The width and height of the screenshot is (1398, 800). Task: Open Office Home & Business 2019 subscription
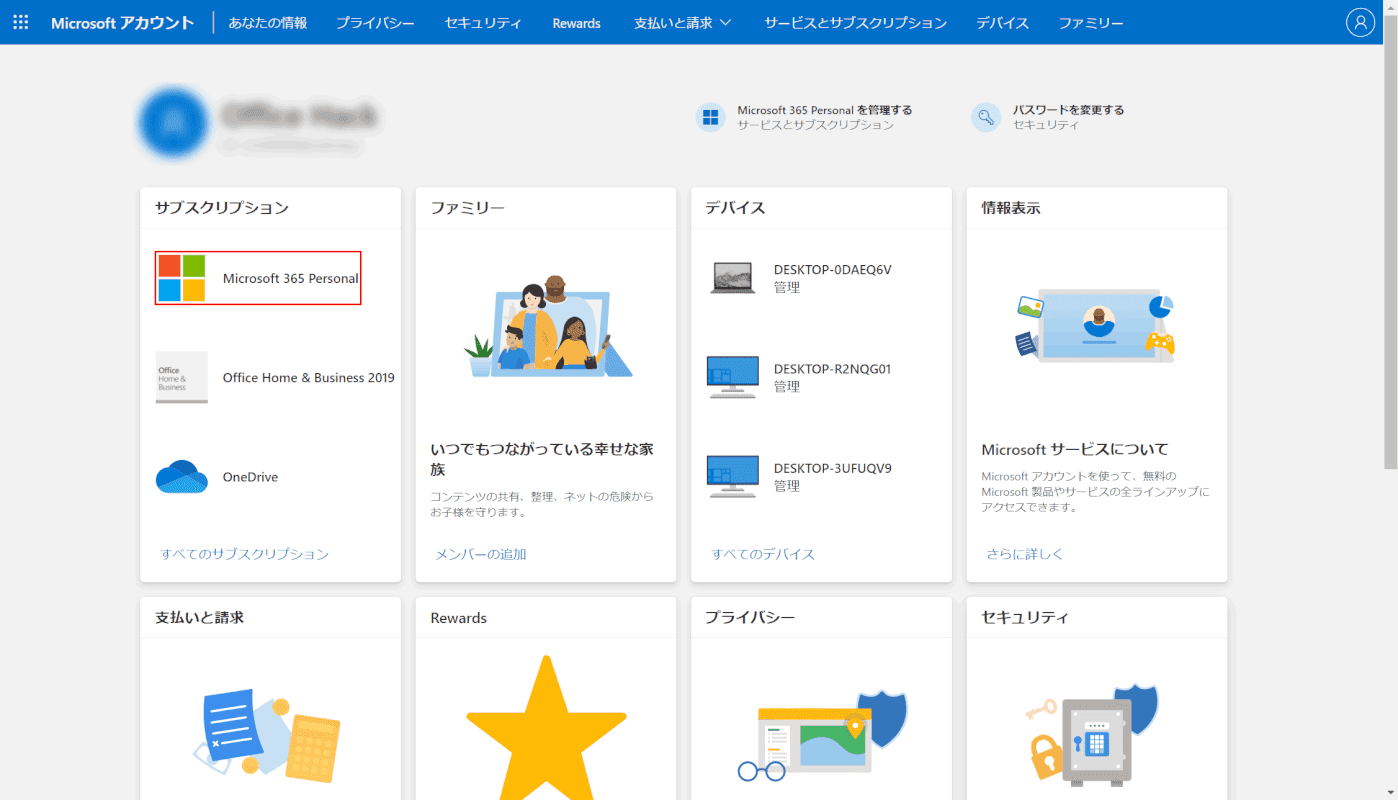click(309, 377)
